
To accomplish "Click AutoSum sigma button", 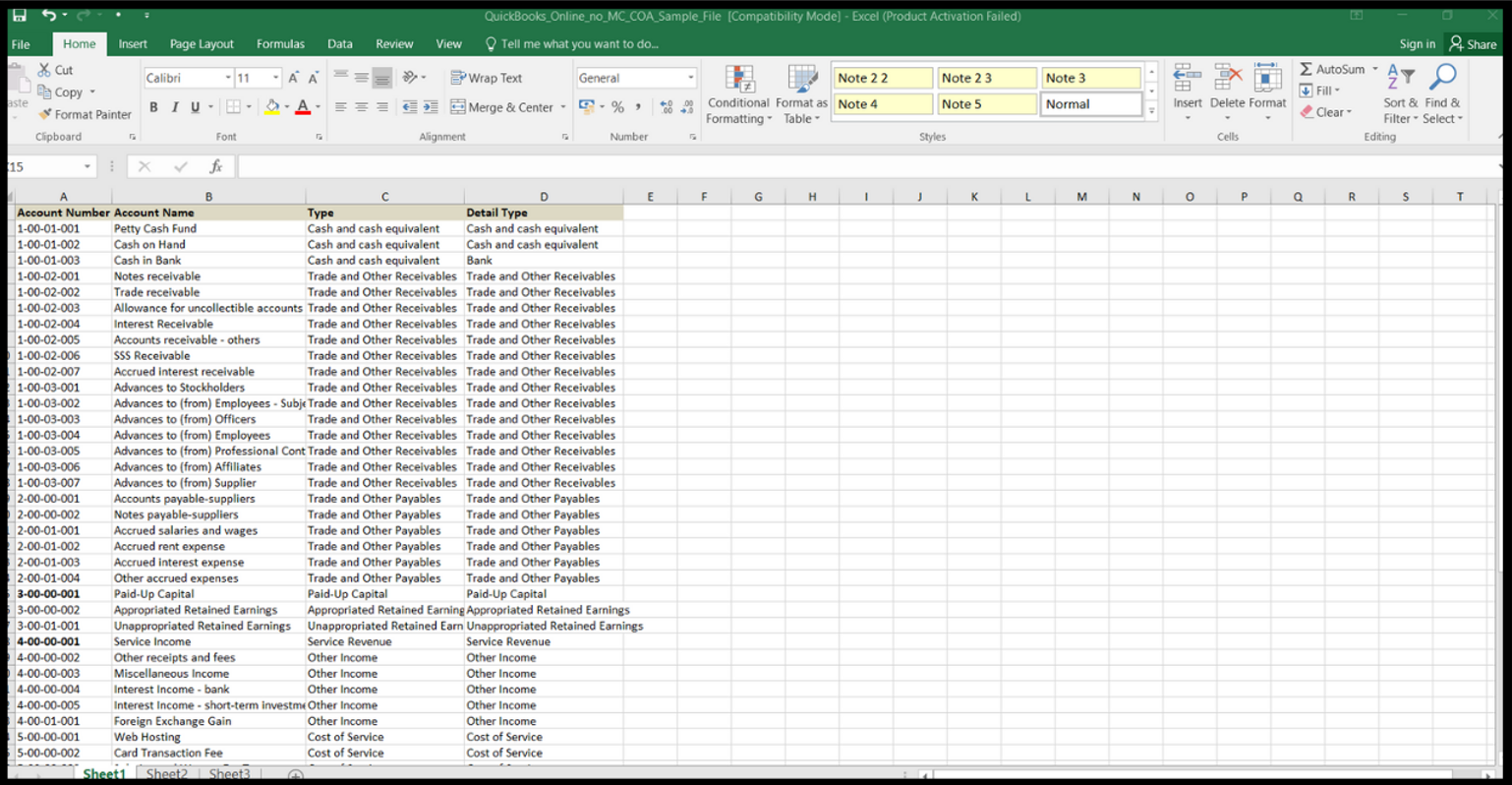I will pos(1332,69).
